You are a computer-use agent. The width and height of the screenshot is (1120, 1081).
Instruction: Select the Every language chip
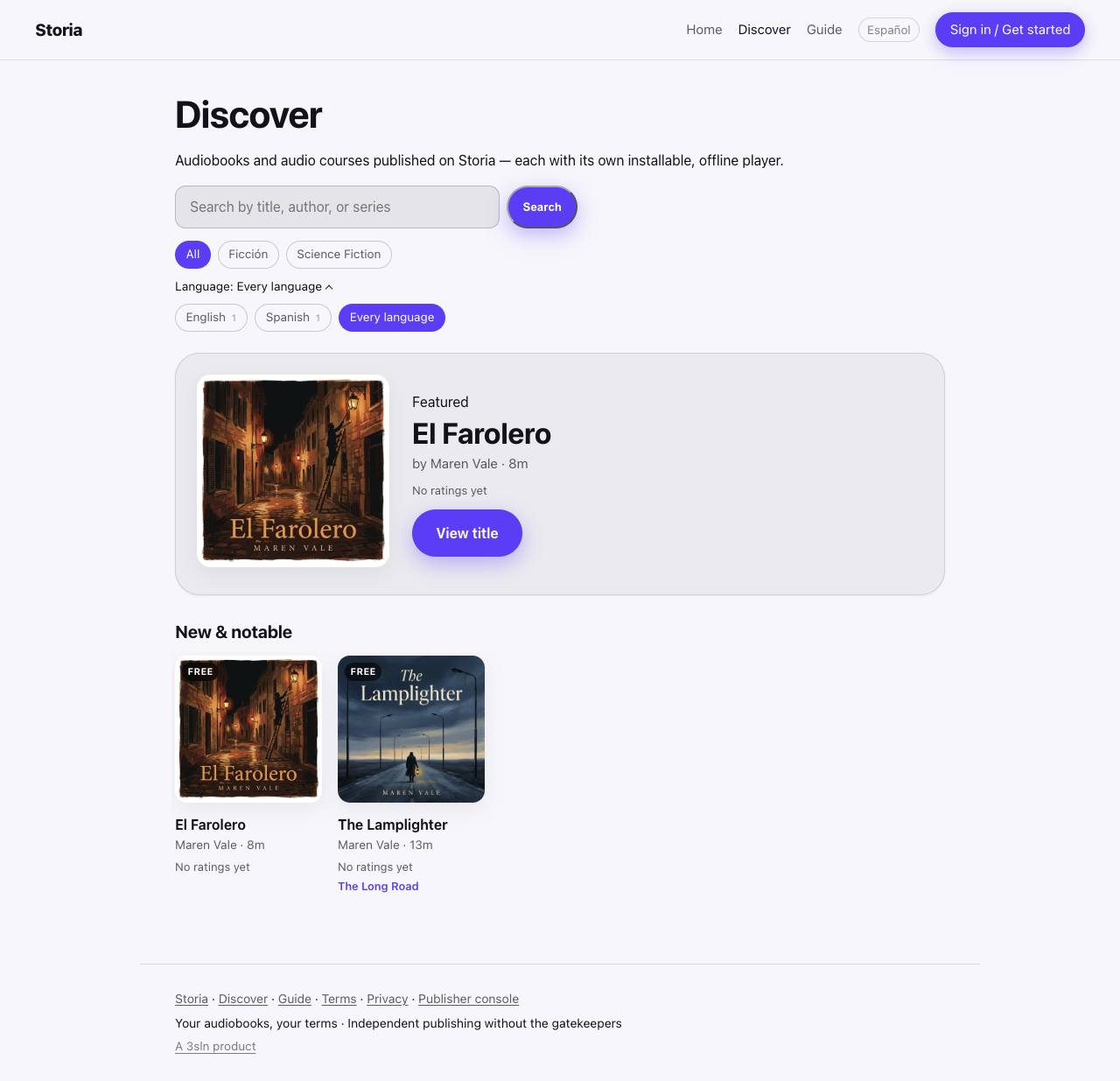point(392,318)
